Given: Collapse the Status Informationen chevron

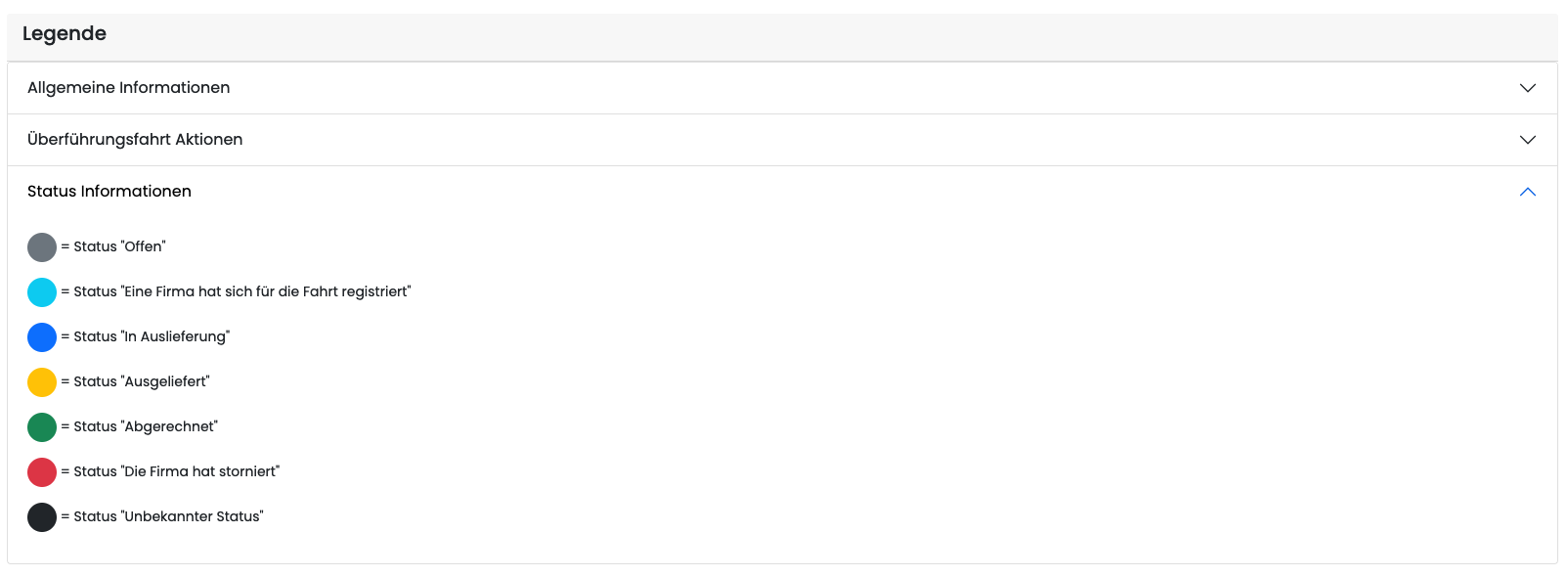Looking at the screenshot, I should click(x=1527, y=192).
